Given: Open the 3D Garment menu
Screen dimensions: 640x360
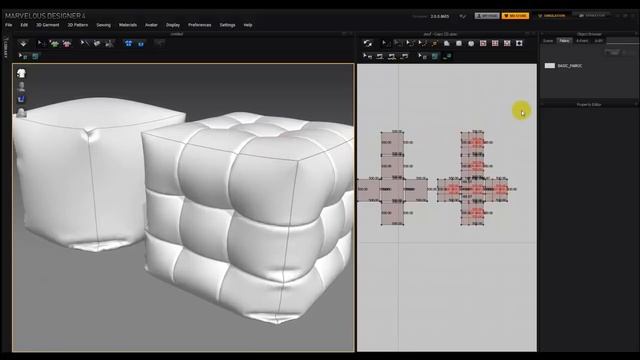Looking at the screenshot, I should coord(48,25).
